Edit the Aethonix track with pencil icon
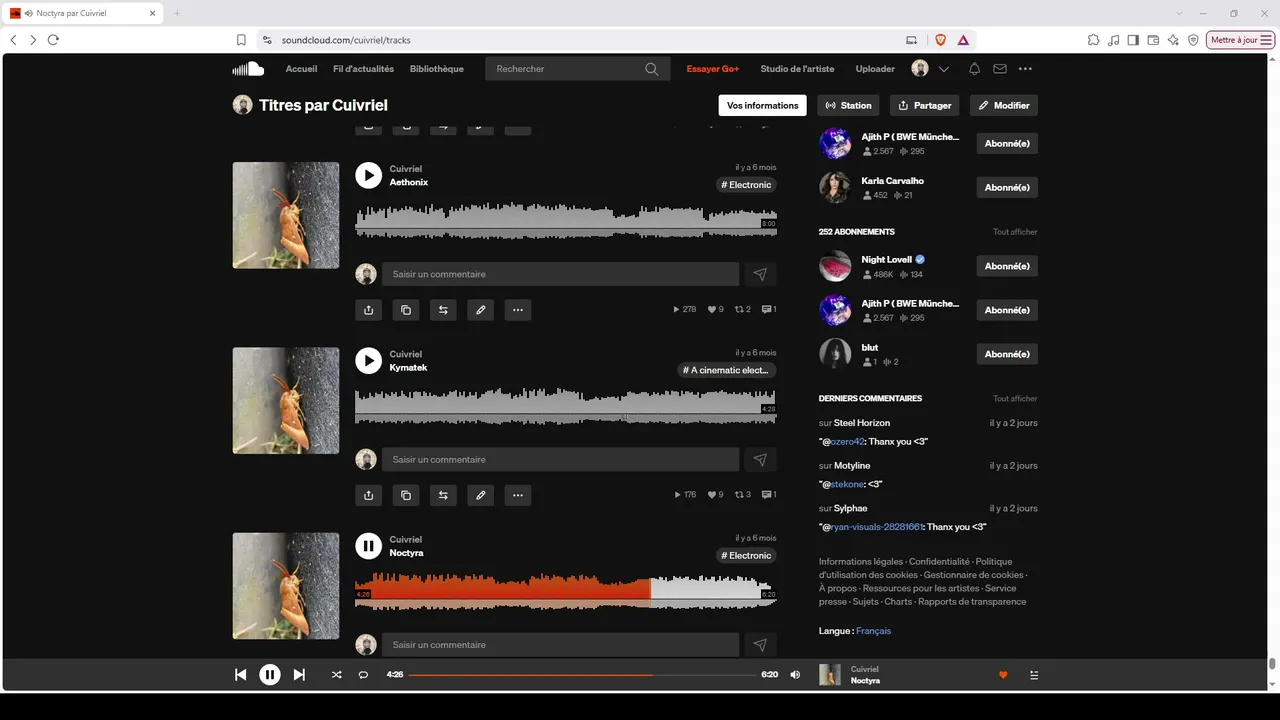 (481, 310)
